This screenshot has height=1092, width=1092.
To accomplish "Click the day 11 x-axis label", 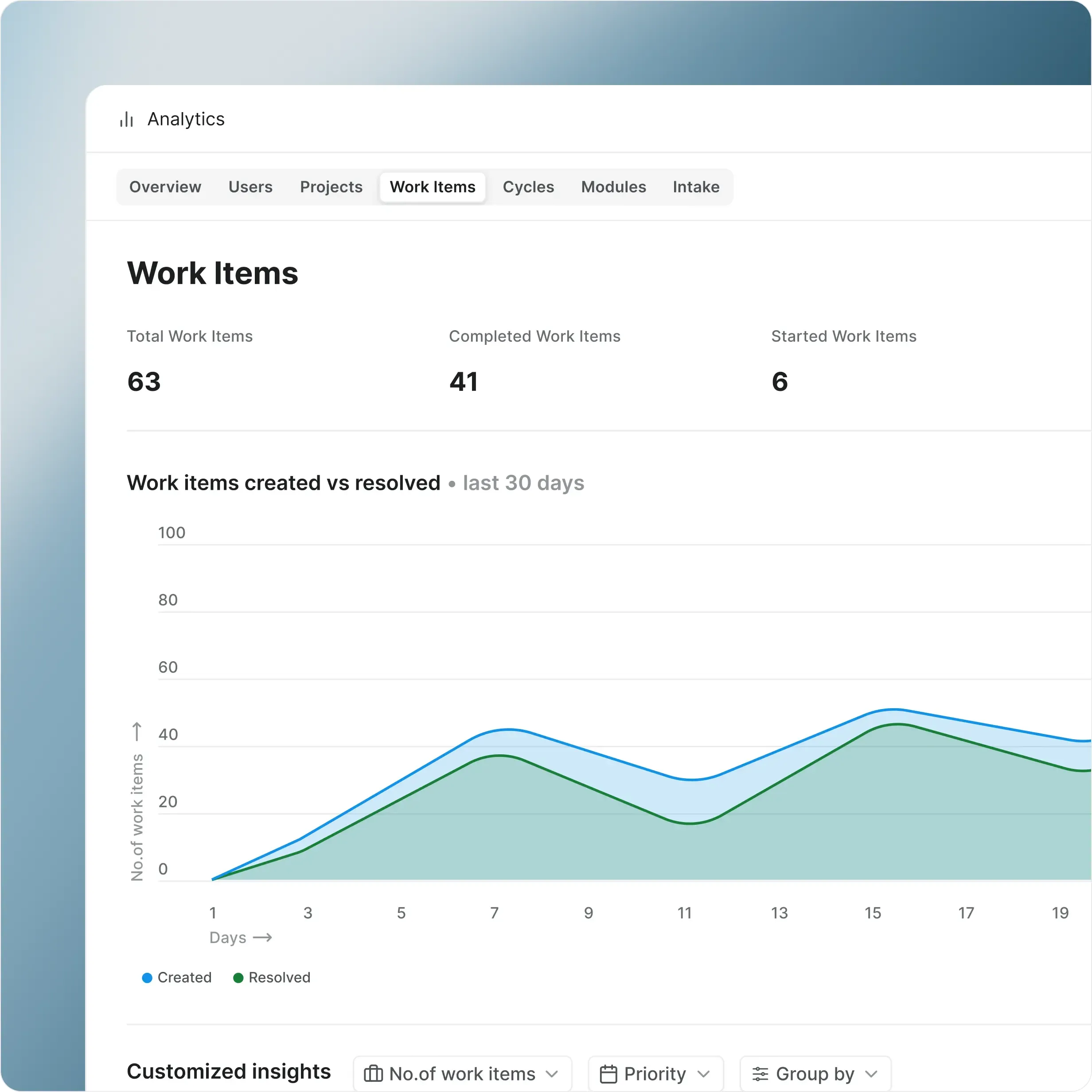I will click(x=684, y=913).
